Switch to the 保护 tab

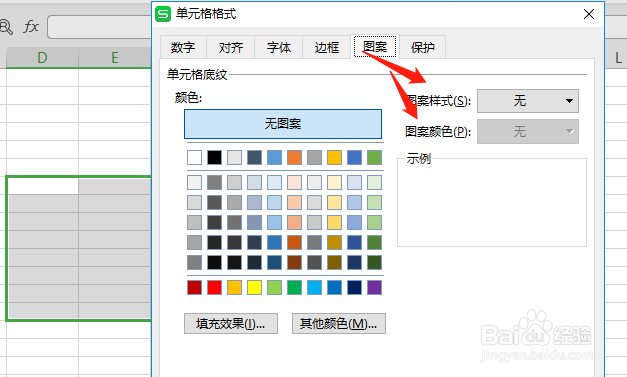click(x=423, y=47)
